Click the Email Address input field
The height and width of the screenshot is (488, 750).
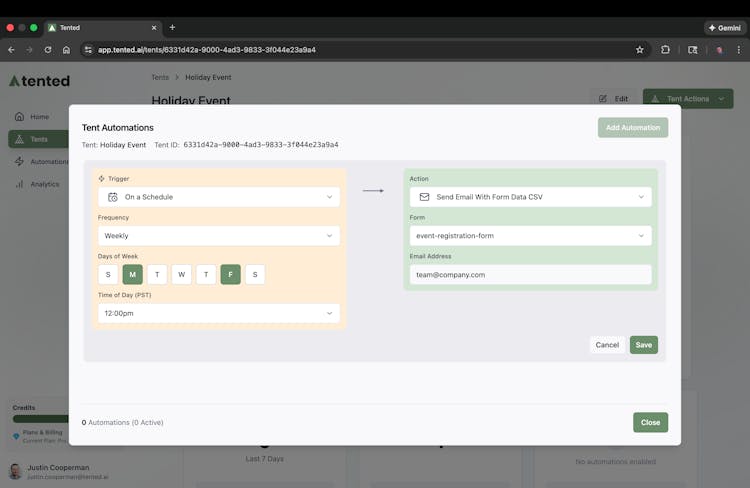click(x=530, y=274)
